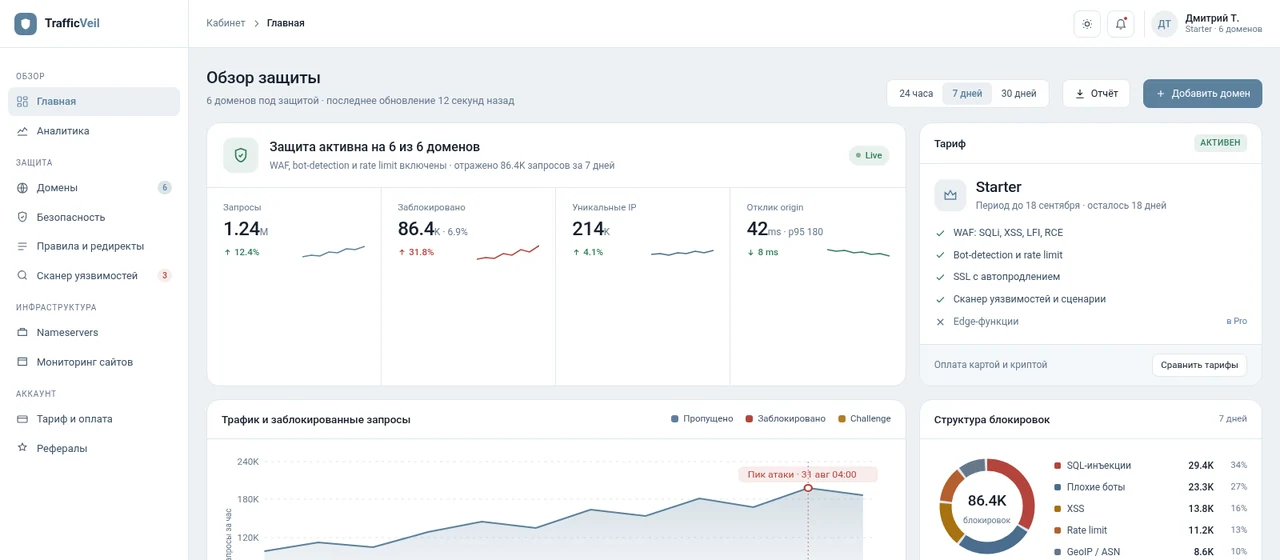The width and height of the screenshot is (1280, 560).
Task: Click the TrafficVeil shield logo
Action: [25, 24]
